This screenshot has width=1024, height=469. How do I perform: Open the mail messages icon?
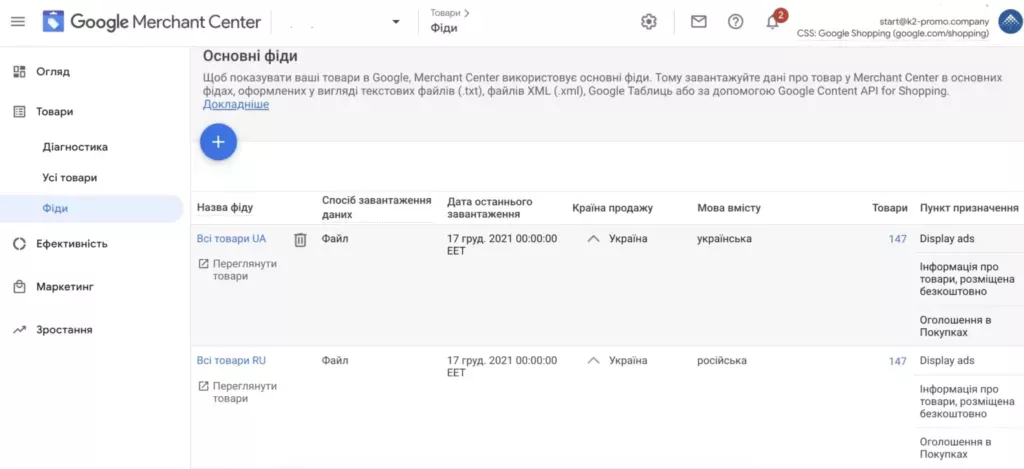[x=699, y=22]
